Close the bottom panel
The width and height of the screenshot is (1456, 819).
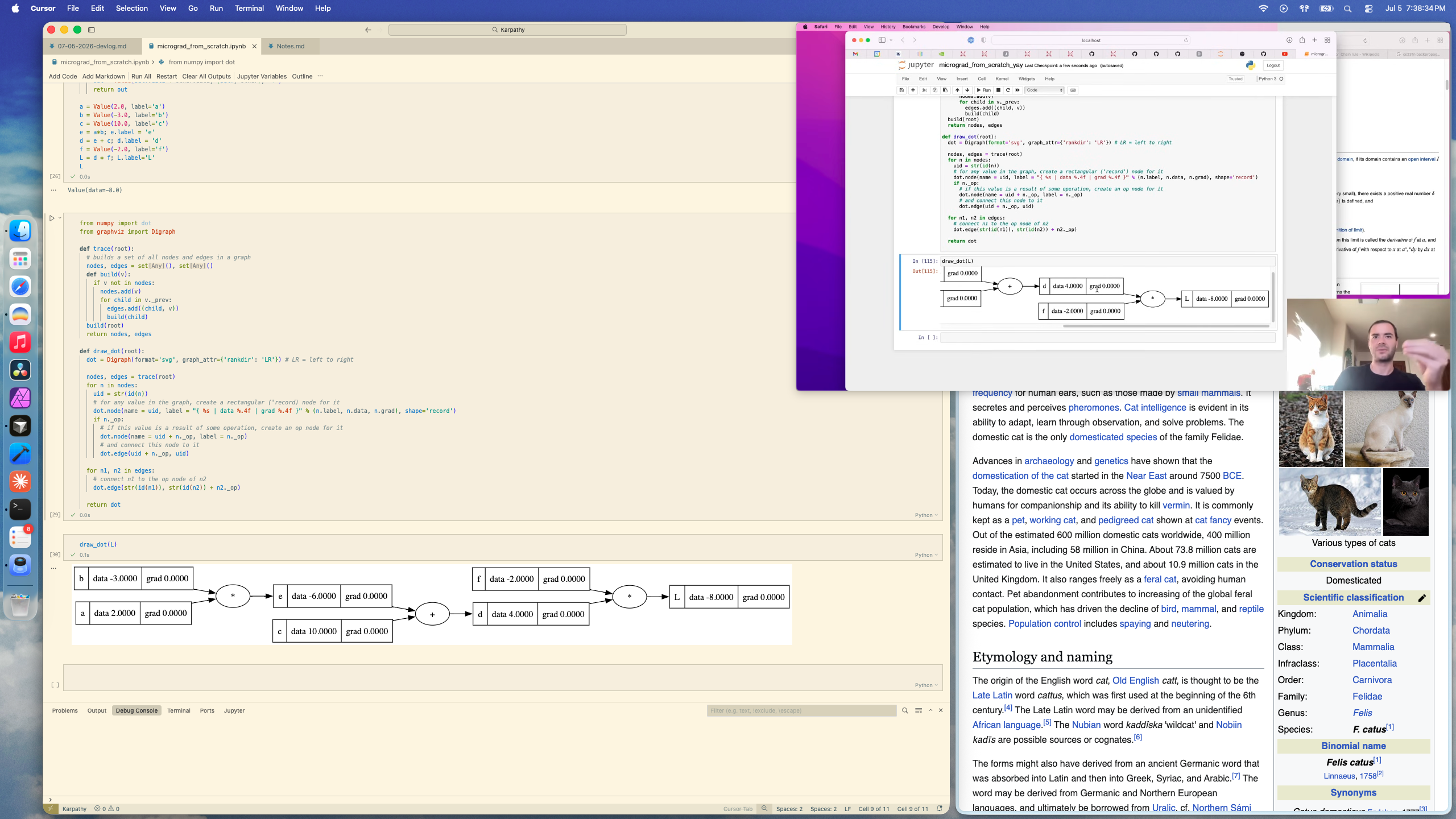point(941,710)
